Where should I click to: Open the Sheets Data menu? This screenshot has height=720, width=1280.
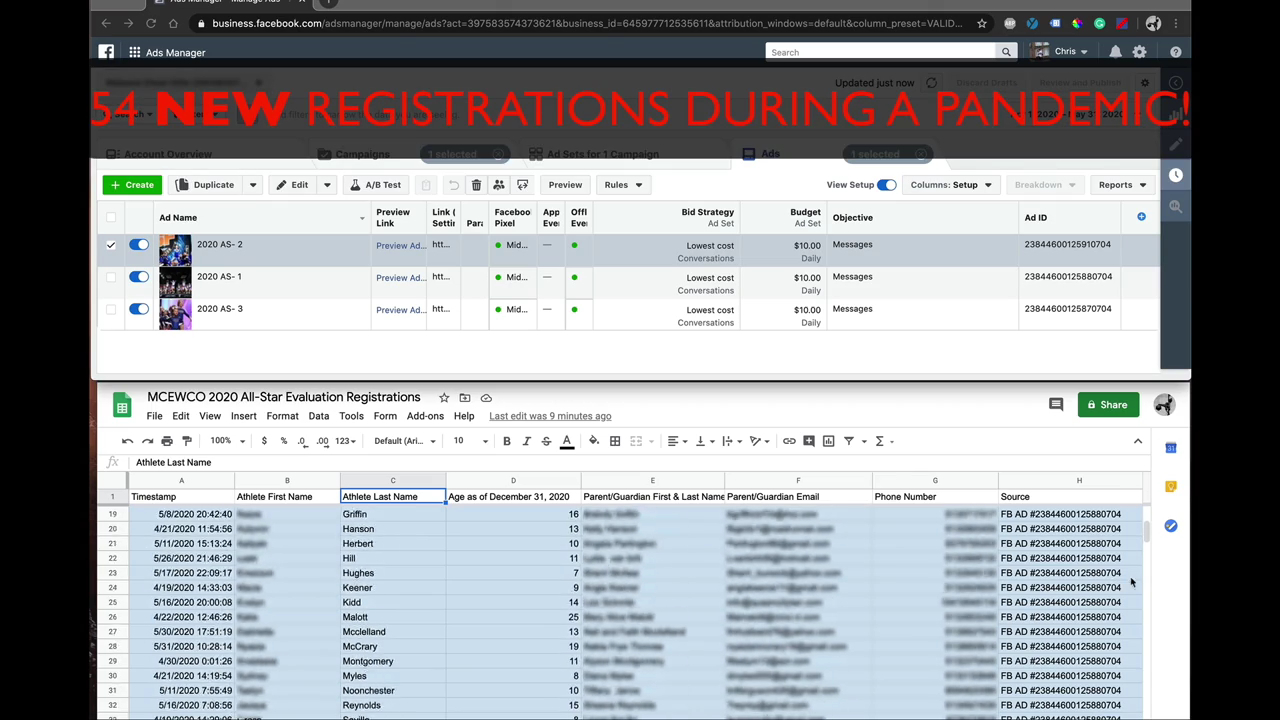(319, 416)
